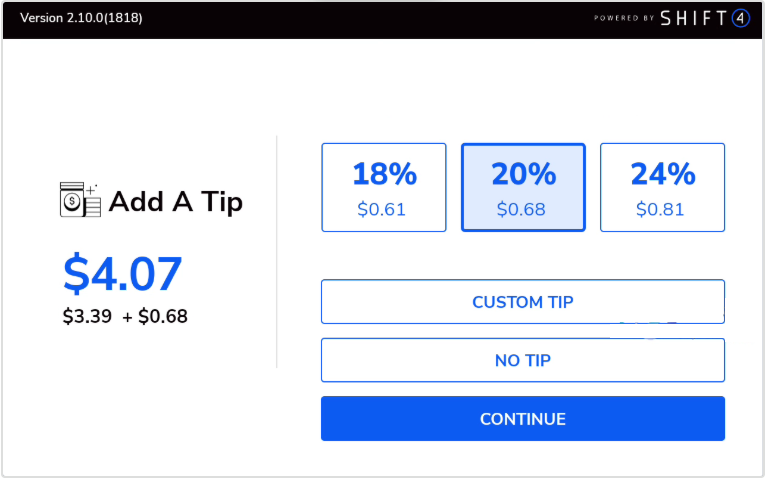Viewport: 767px width, 479px height.
Task: Click the $4.07 total amount
Action: tap(122, 274)
